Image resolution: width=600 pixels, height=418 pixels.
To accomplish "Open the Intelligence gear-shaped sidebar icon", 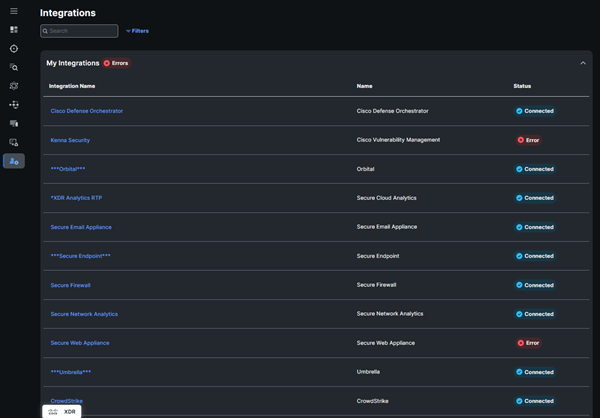I will [14, 86].
